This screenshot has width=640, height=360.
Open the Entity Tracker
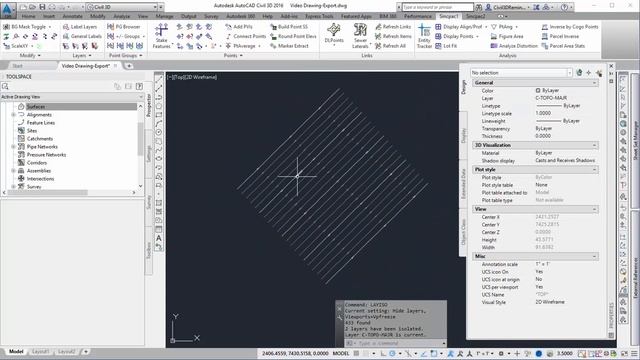424,36
